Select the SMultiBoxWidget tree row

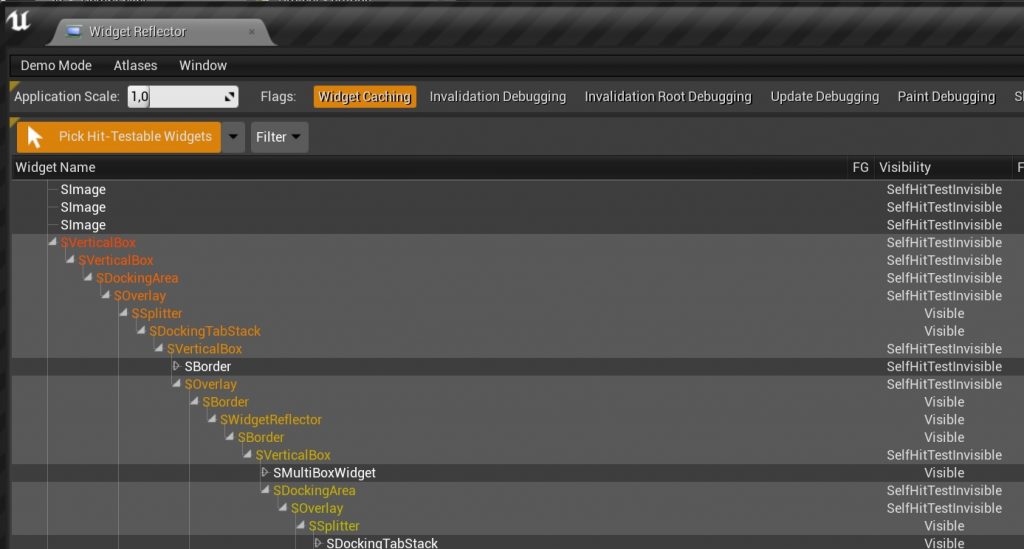click(517, 473)
